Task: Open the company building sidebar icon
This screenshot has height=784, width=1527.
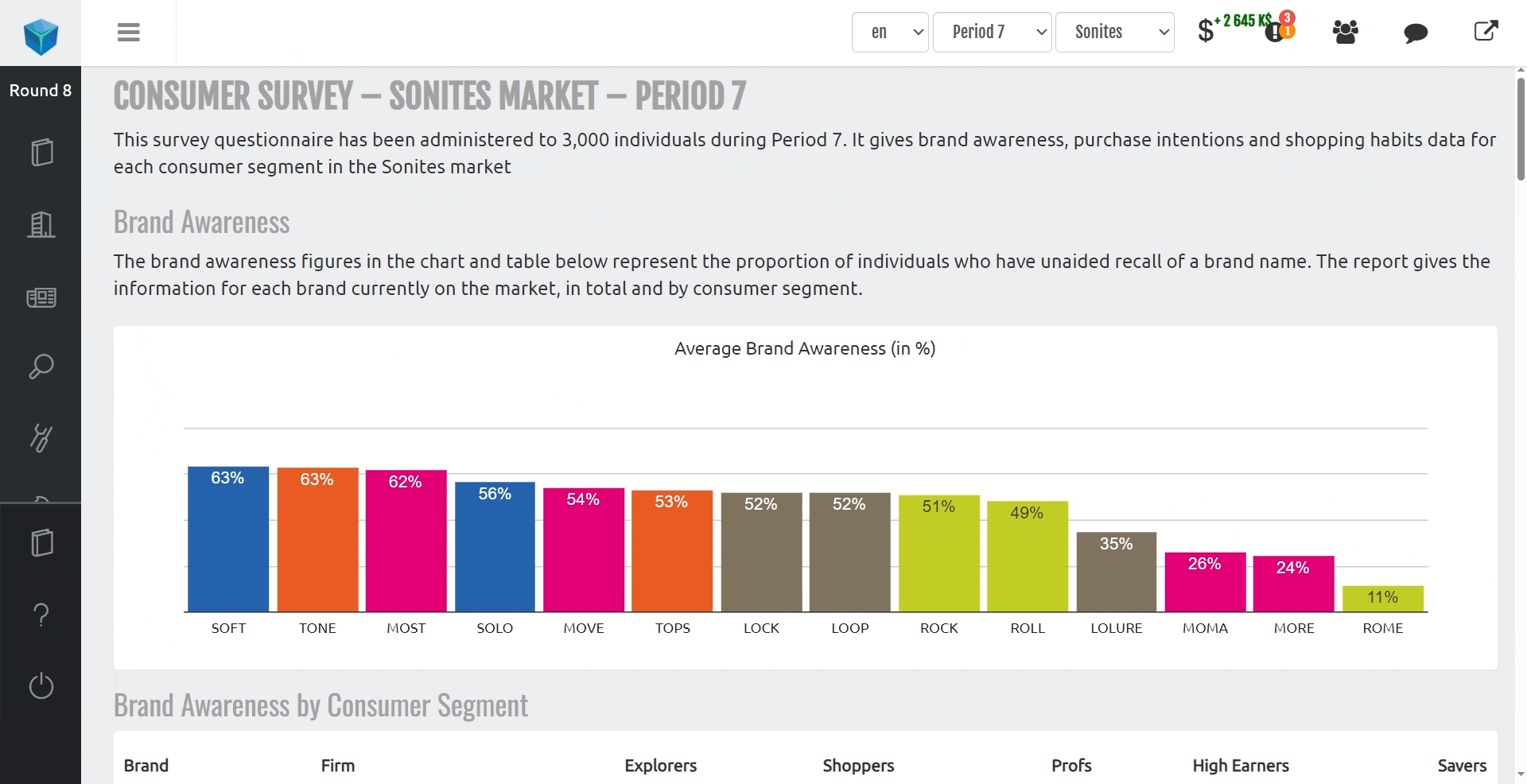Action: [x=41, y=224]
